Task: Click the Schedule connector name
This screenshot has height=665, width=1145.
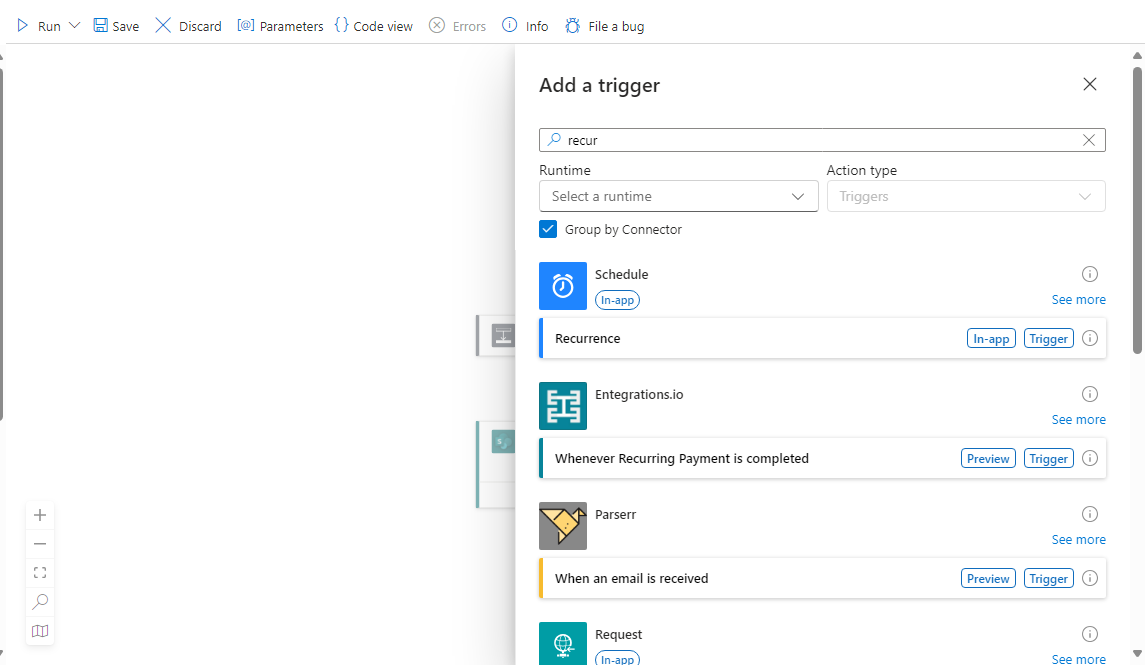Action: pos(621,274)
